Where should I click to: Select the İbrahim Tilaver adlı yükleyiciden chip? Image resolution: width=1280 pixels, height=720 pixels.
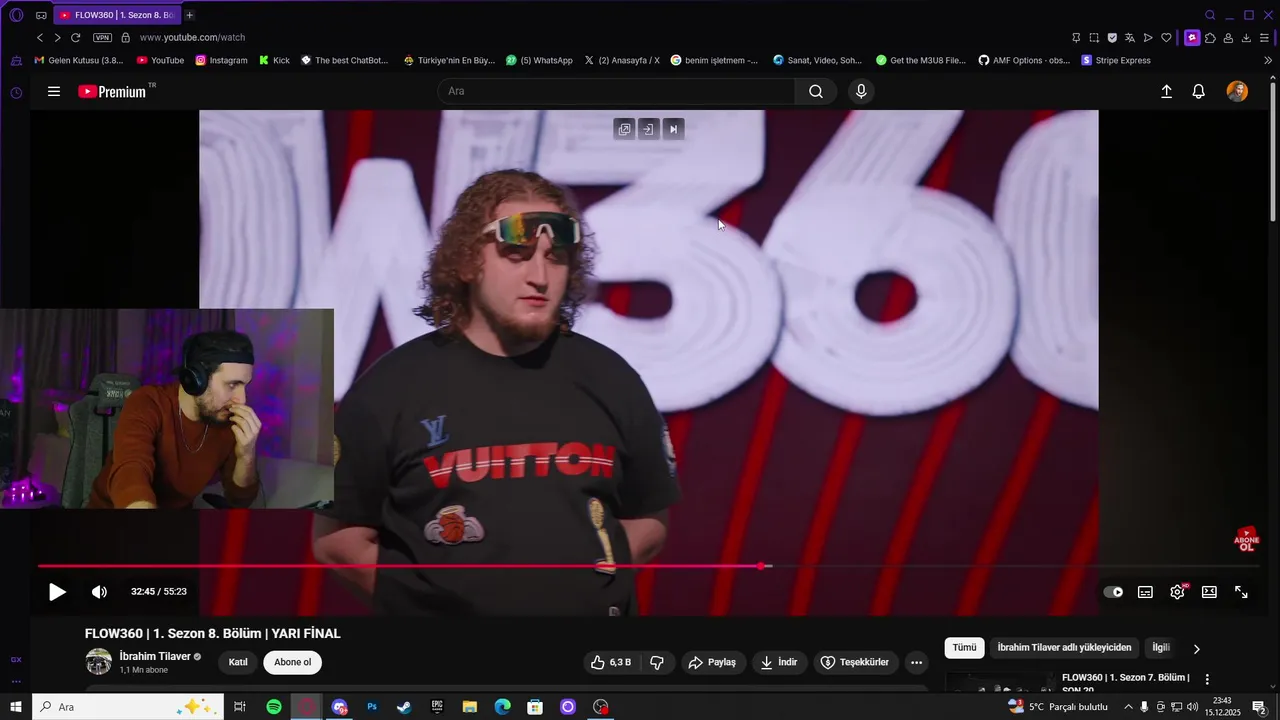coord(1064,648)
